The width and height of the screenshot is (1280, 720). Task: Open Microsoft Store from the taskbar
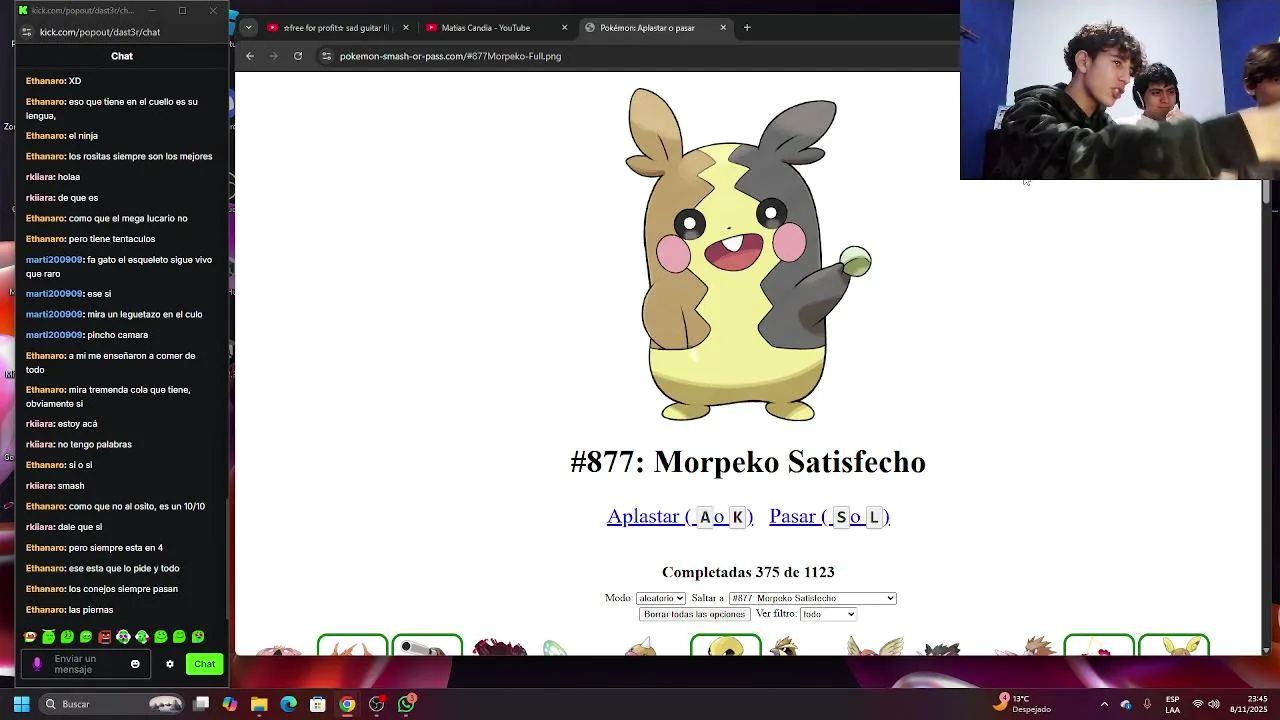[318, 704]
